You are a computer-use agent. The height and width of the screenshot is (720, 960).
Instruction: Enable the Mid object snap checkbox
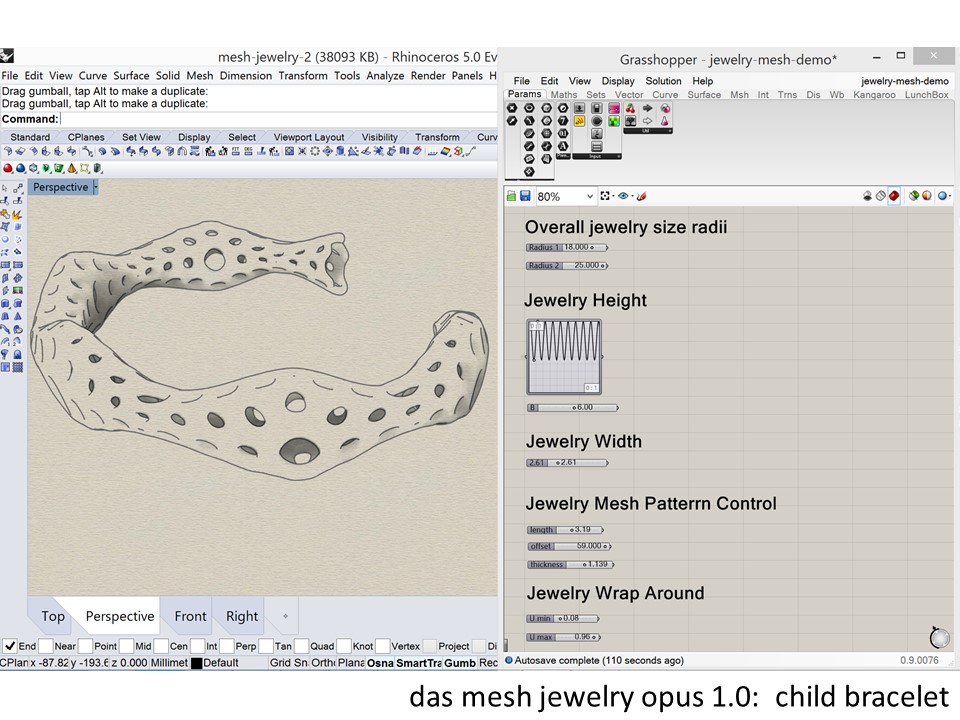click(126, 646)
